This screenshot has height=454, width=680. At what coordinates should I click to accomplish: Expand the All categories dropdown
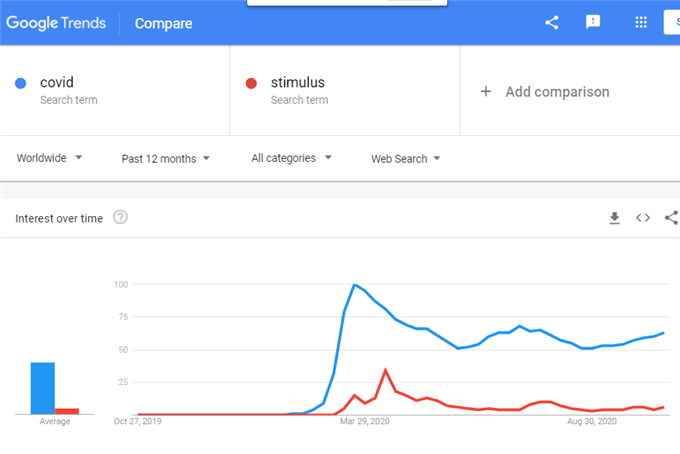(291, 158)
